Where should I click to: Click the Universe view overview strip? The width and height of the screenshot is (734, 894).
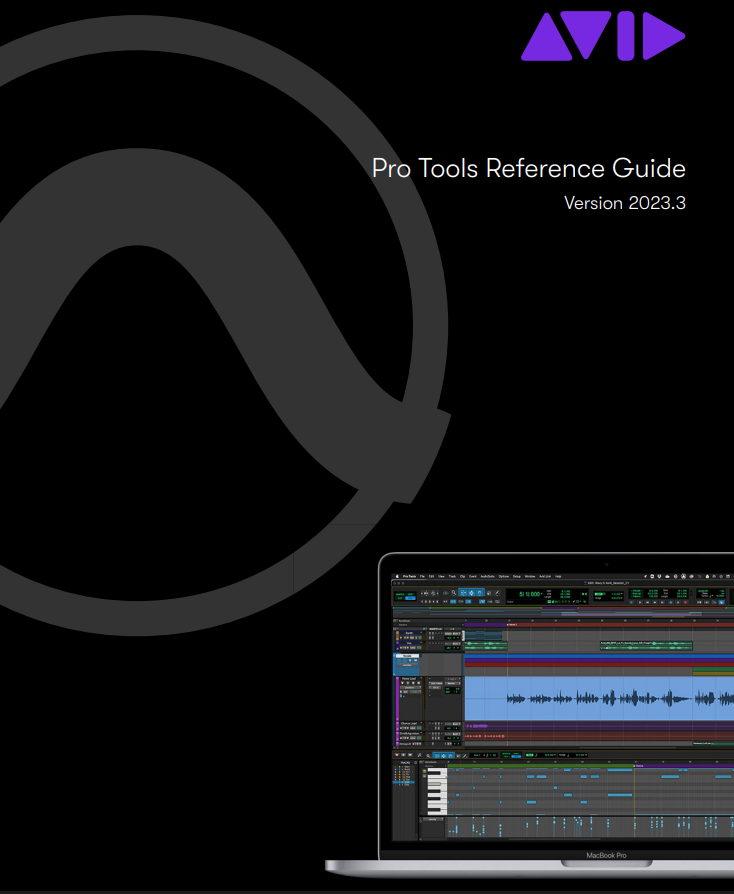click(x=563, y=612)
